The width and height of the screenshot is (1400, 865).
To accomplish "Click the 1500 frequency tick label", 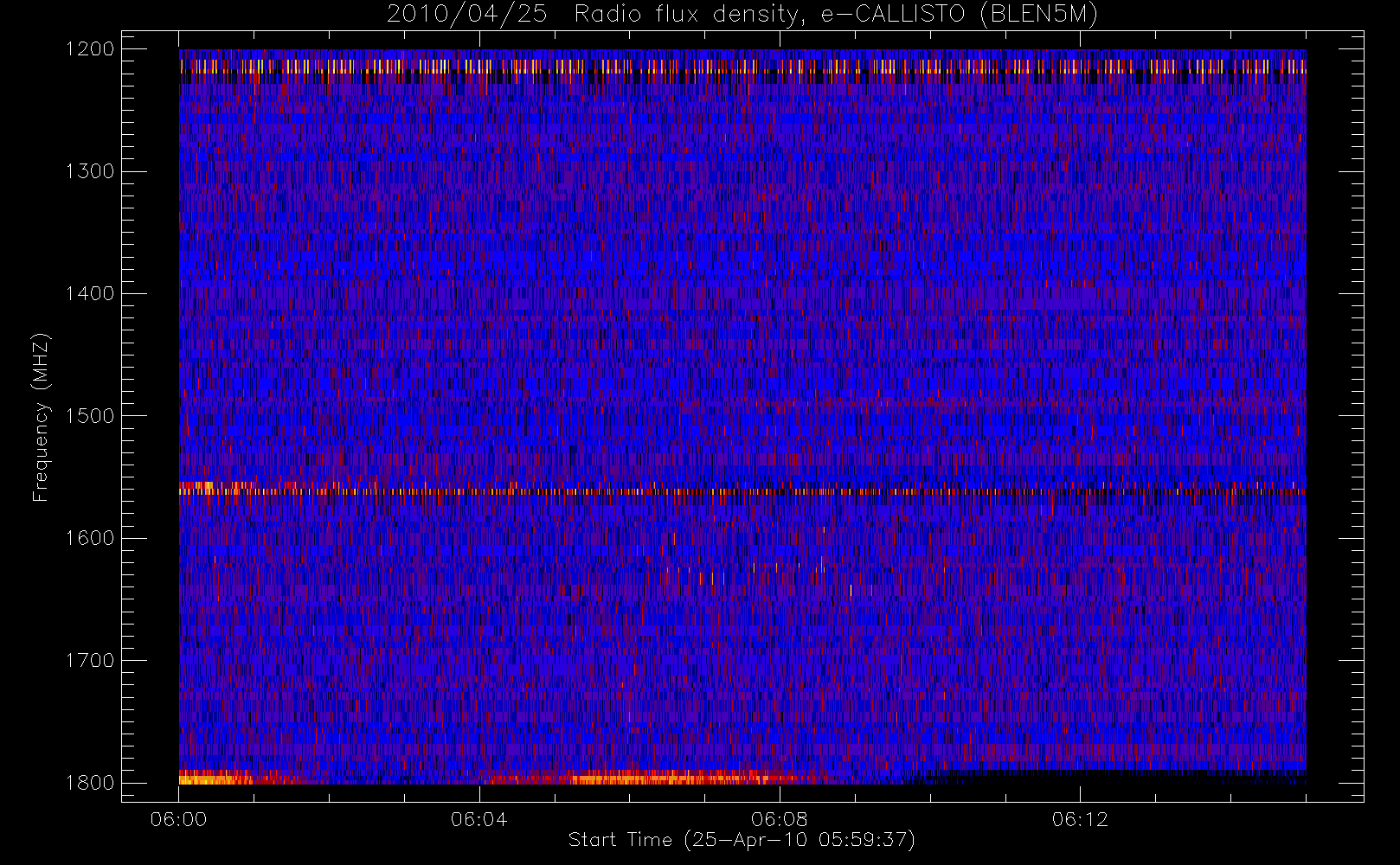I will click(x=90, y=416).
